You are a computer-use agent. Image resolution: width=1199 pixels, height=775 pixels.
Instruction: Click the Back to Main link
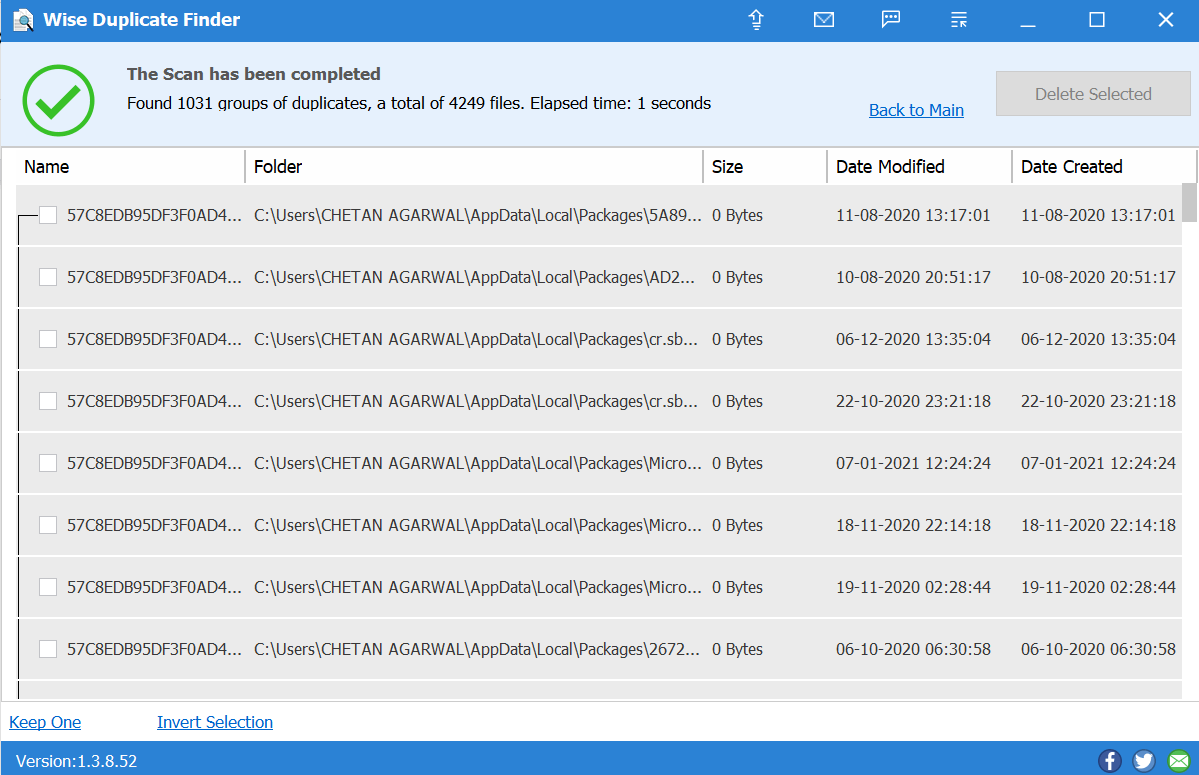point(916,110)
